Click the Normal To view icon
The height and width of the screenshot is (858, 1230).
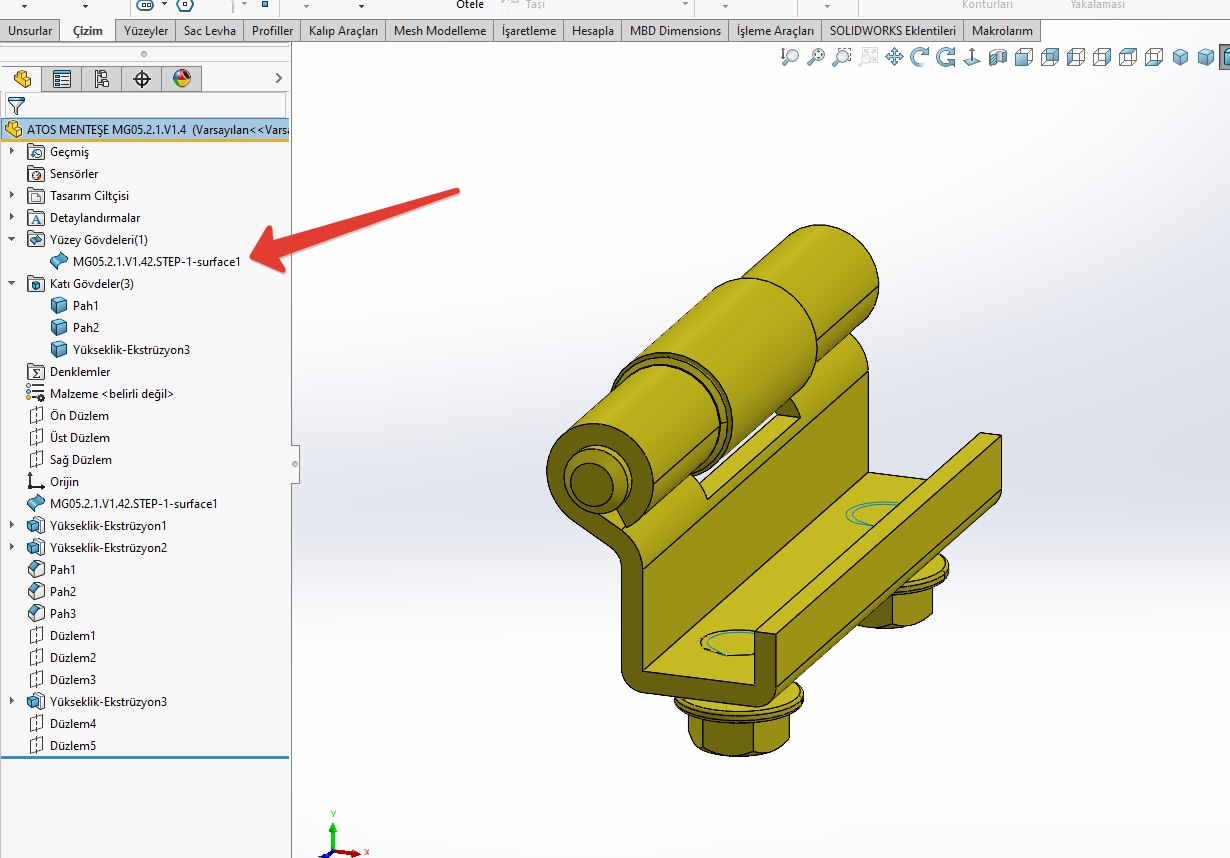point(971,57)
